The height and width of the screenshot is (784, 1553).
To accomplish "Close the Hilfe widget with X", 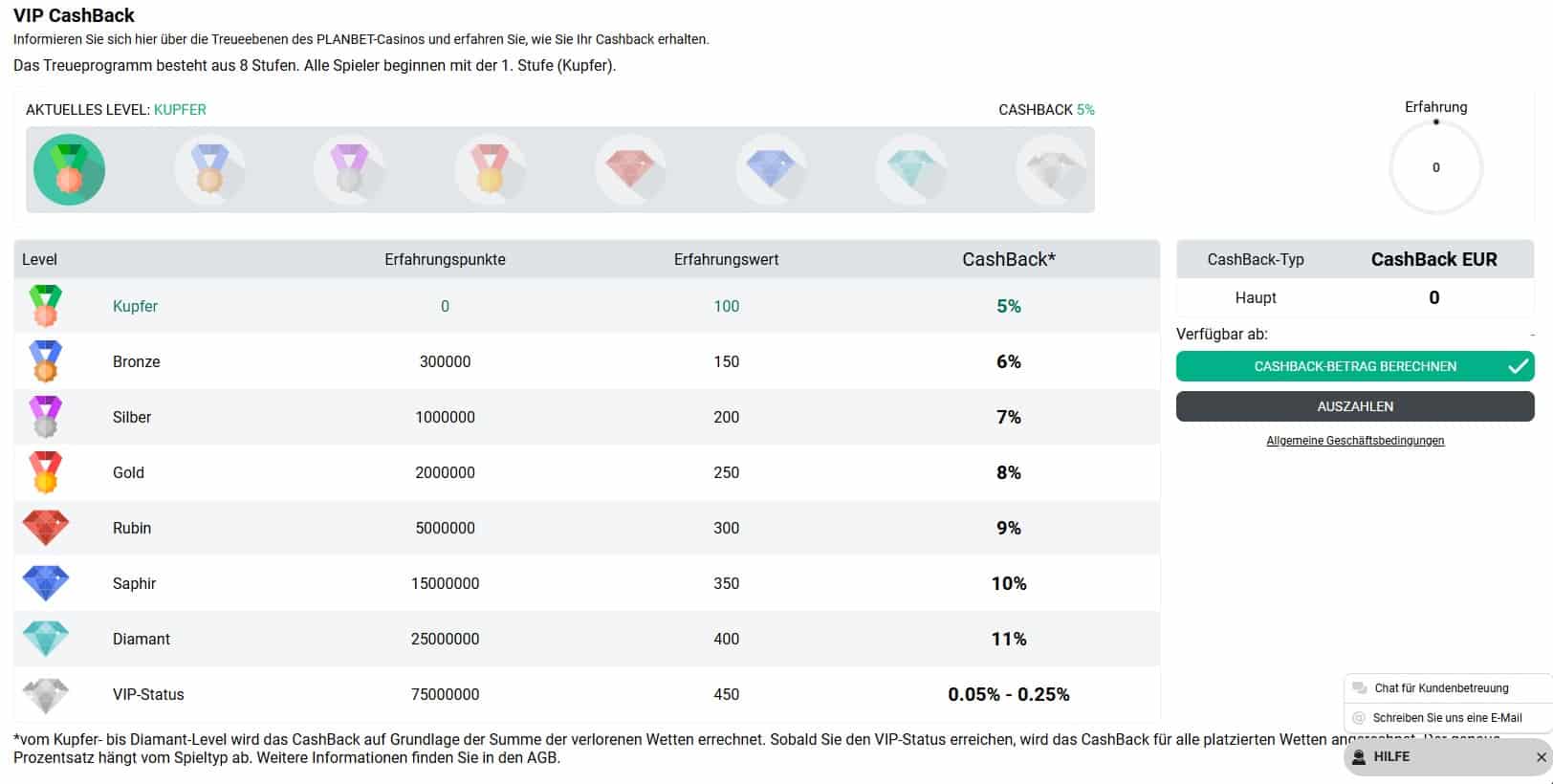I will (x=1541, y=757).
